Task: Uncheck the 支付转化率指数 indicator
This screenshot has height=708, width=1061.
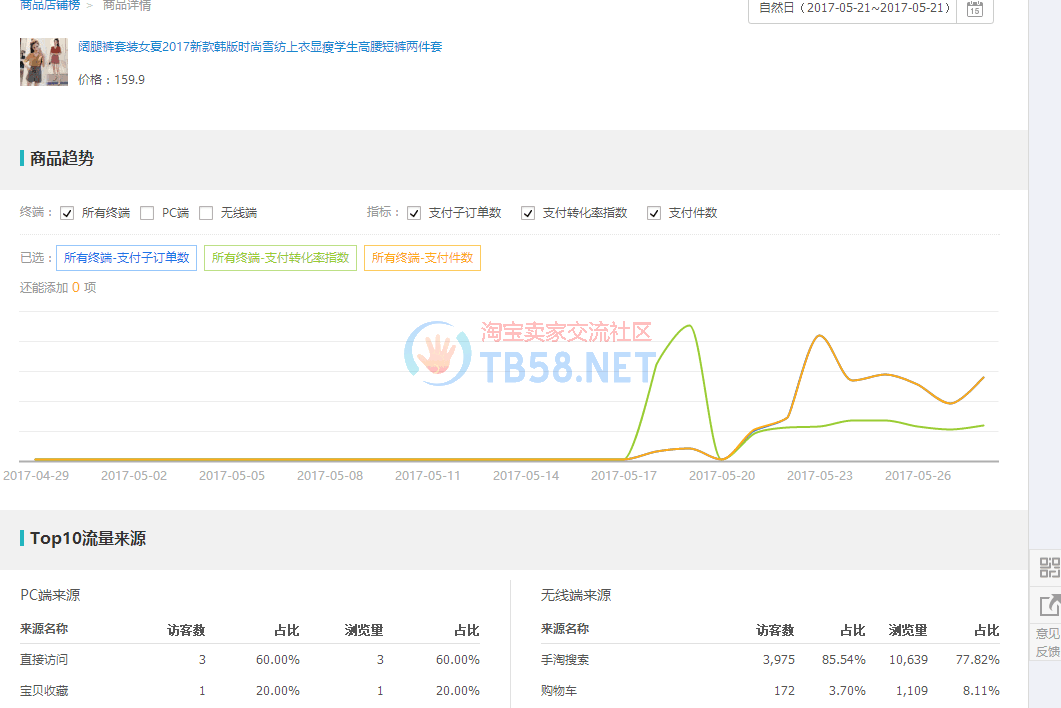Action: coord(528,213)
